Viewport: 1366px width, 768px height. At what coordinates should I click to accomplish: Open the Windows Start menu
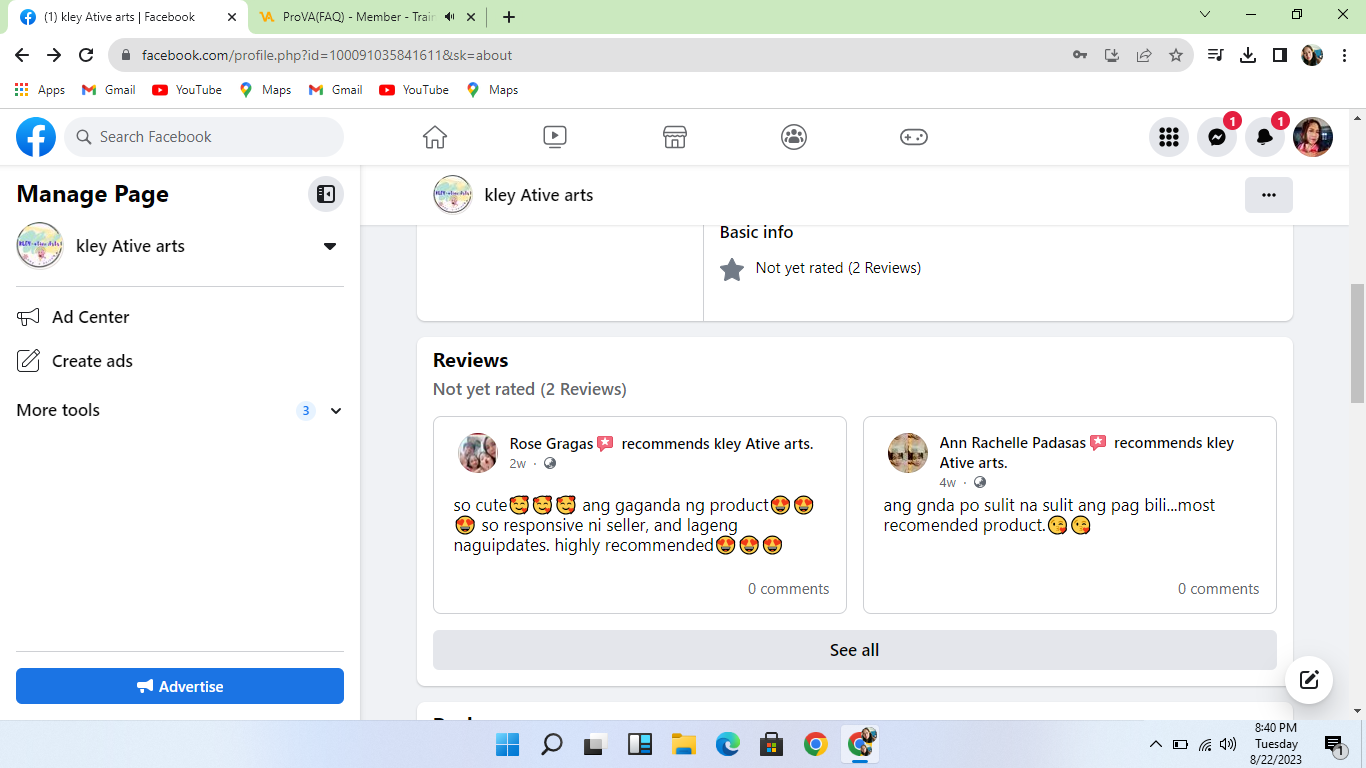tap(508, 744)
